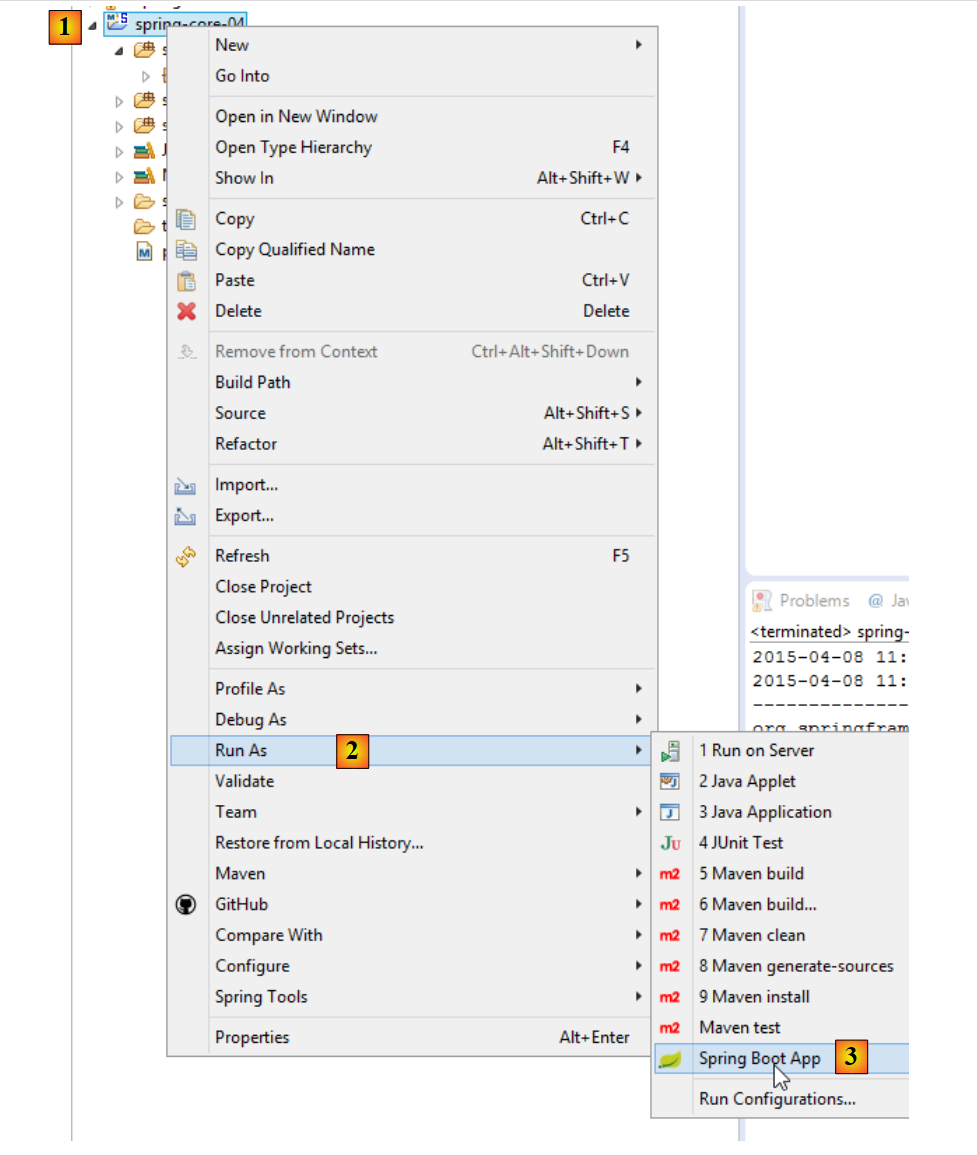
Task: Click the Java Application icon
Action: click(670, 812)
